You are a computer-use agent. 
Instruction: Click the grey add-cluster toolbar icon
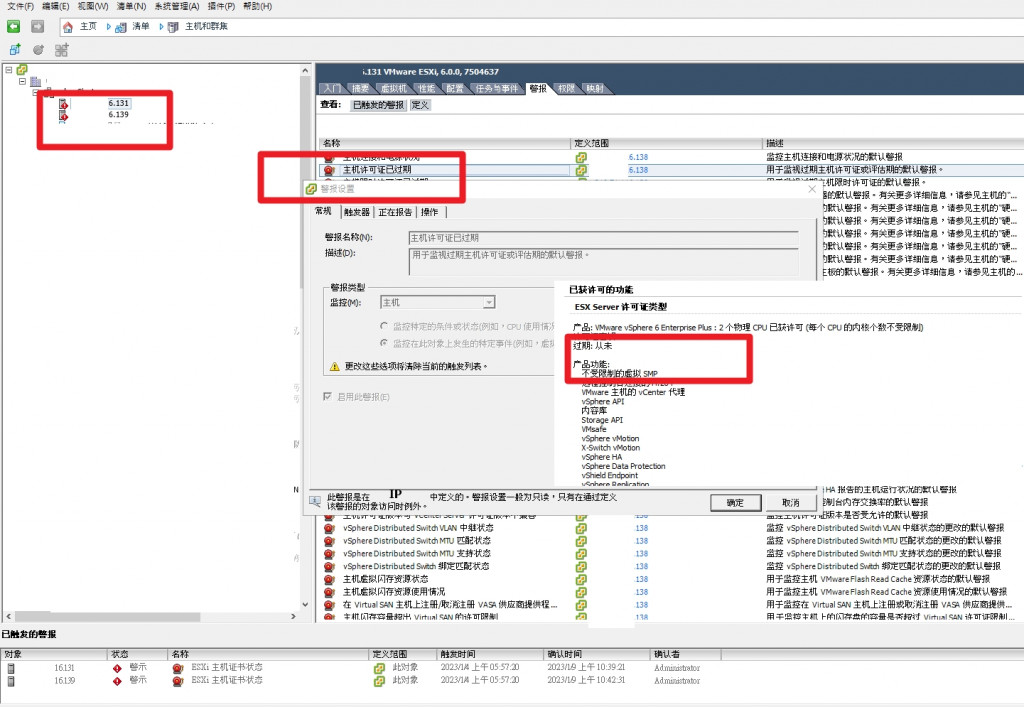pyautogui.click(x=61, y=50)
